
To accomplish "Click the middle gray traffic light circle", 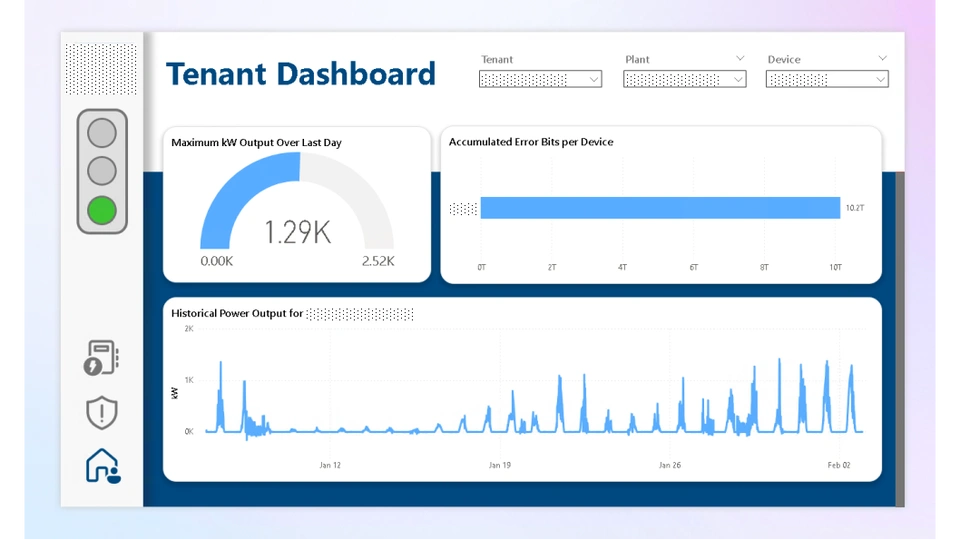I will tap(102, 171).
